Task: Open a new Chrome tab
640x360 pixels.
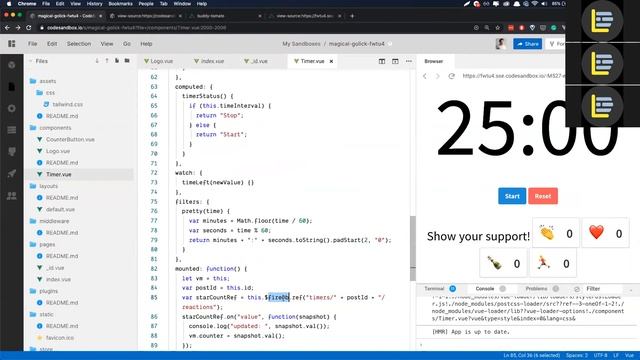Action: pyautogui.click(x=352, y=16)
